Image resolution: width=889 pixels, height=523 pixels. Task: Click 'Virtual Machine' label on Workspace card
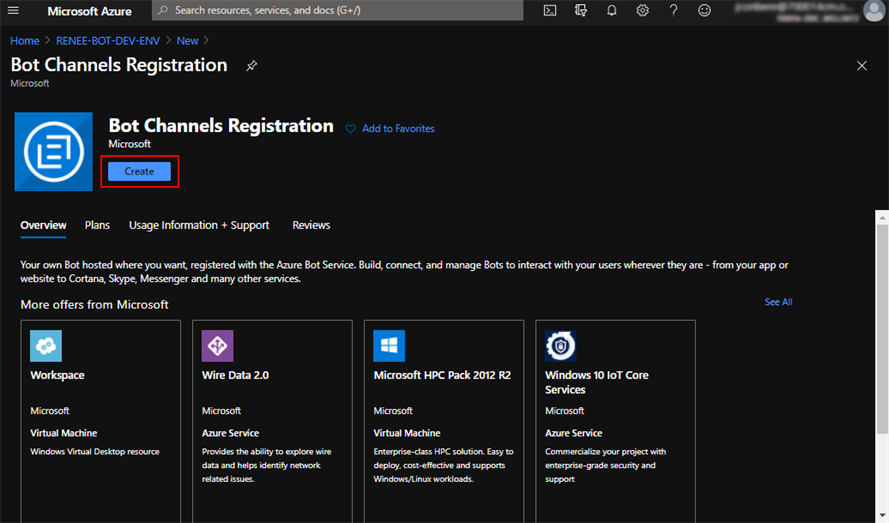[64, 433]
